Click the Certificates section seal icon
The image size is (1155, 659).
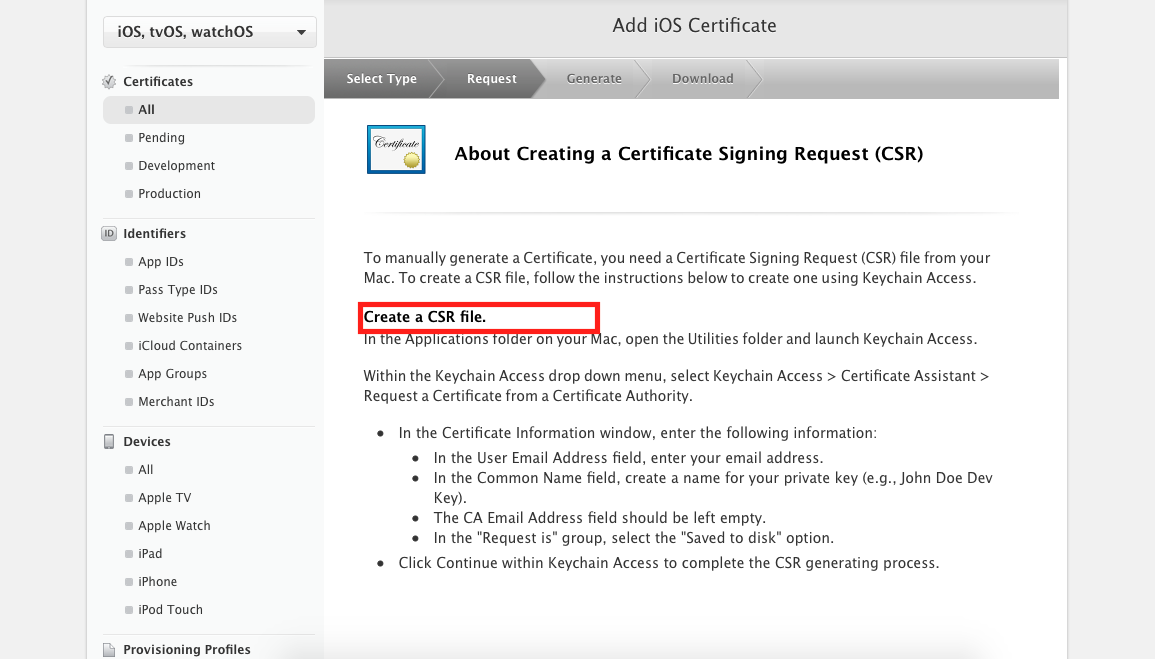(x=109, y=82)
